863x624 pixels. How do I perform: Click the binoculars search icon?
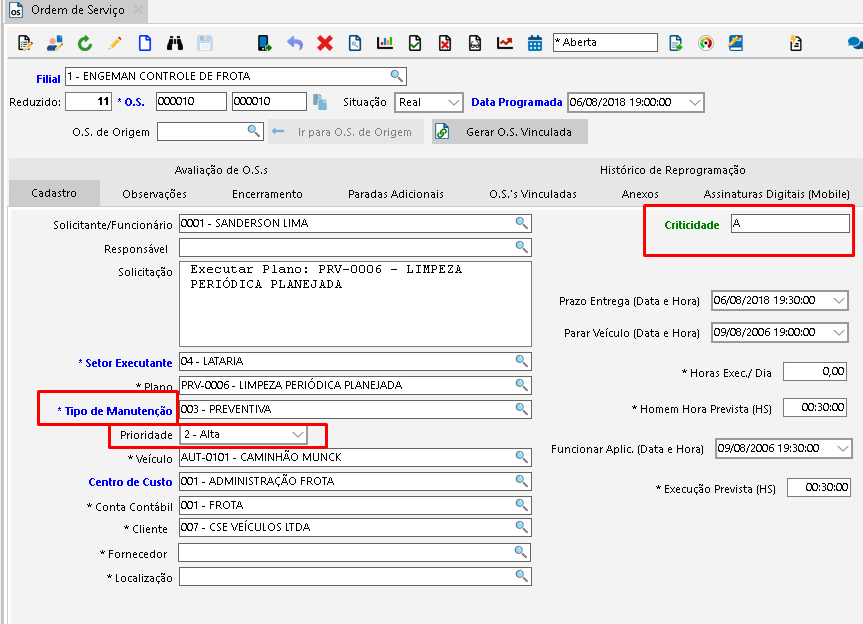(x=174, y=43)
